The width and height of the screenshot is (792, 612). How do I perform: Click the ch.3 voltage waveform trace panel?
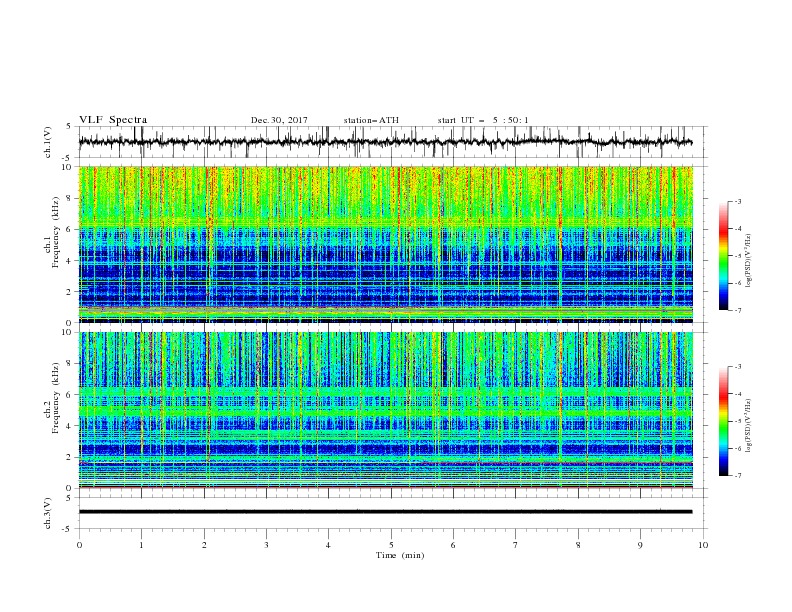coord(393,513)
